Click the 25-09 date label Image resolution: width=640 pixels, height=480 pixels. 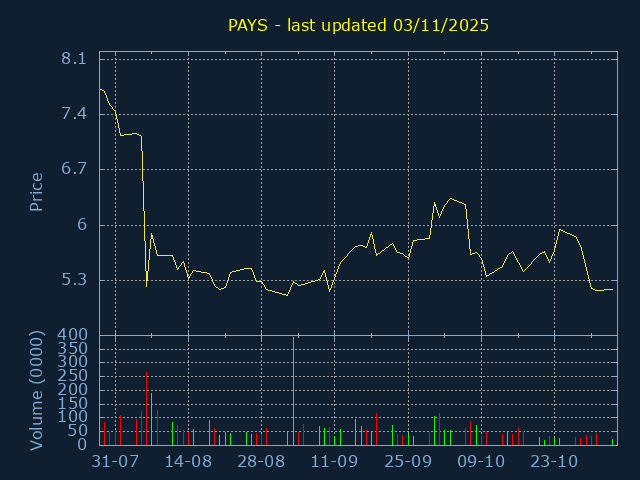click(x=408, y=462)
